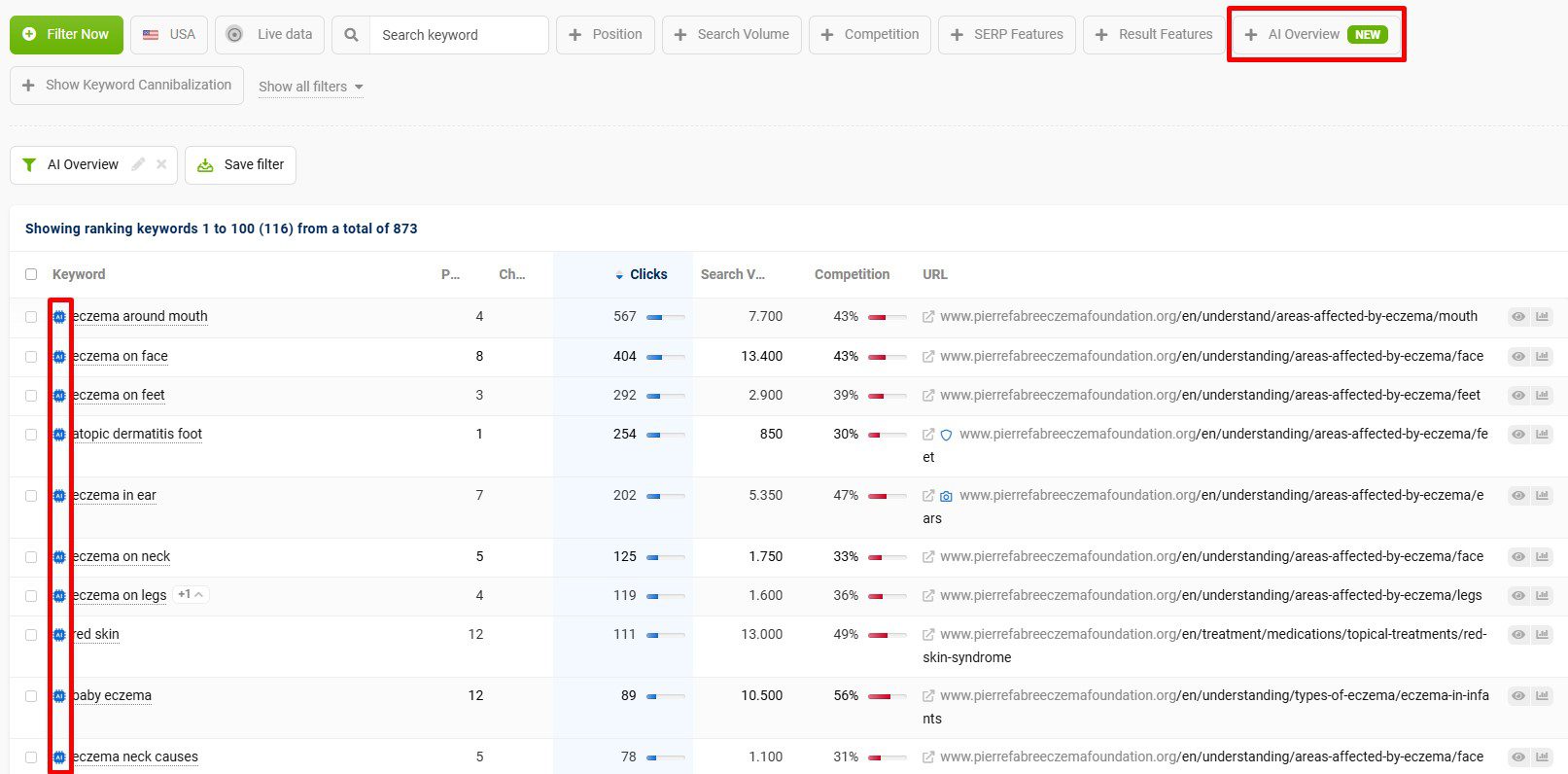Click the competition bar for 'baby eczema'
Image resolution: width=1568 pixels, height=774 pixels.
point(888,696)
